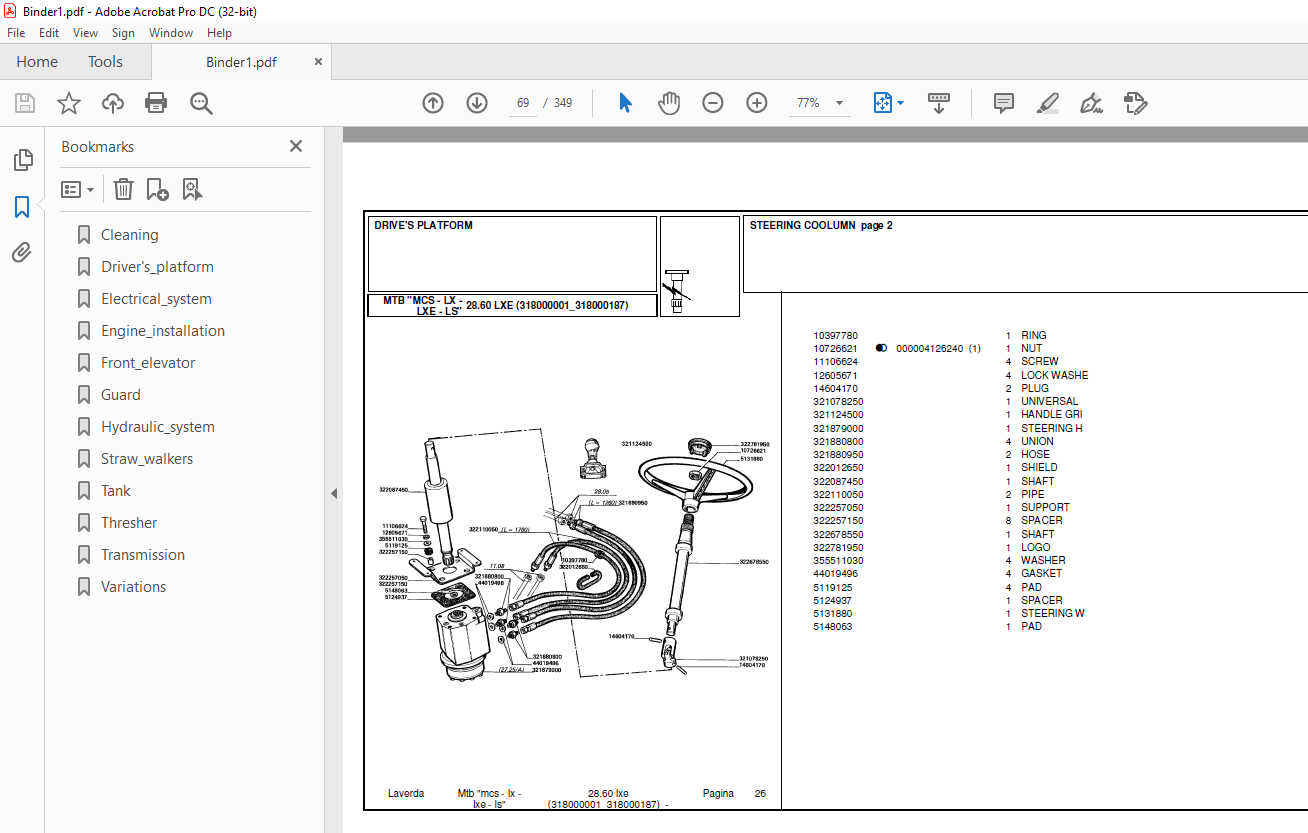Viewport: 1308px width, 833px height.
Task: Click the page number field showing 69
Action: coord(522,103)
